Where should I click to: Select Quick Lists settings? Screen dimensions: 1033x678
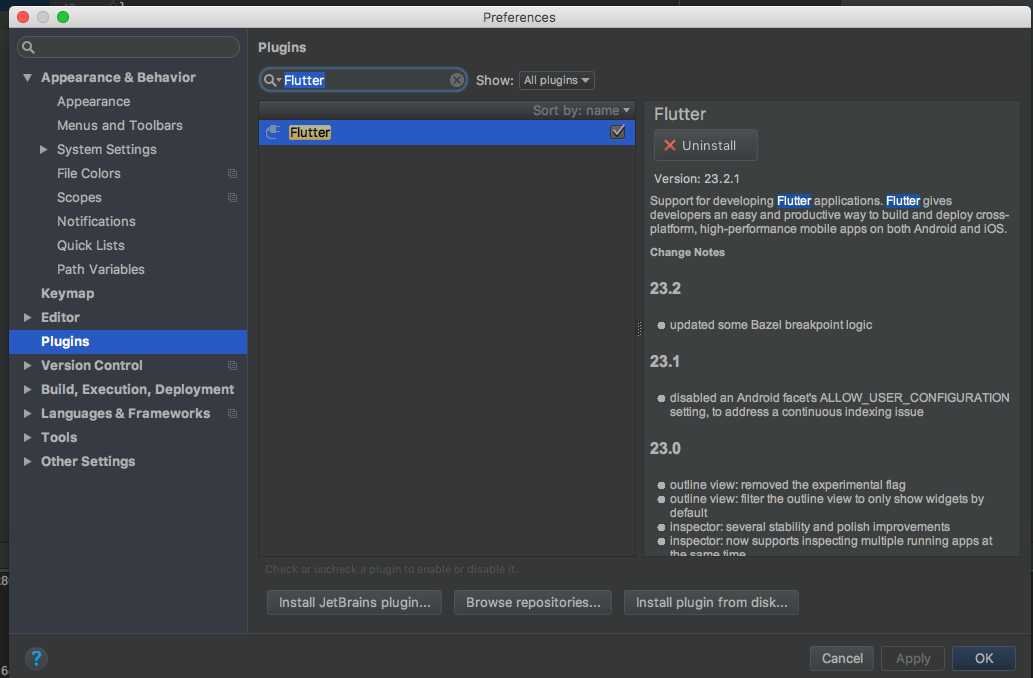tap(91, 245)
